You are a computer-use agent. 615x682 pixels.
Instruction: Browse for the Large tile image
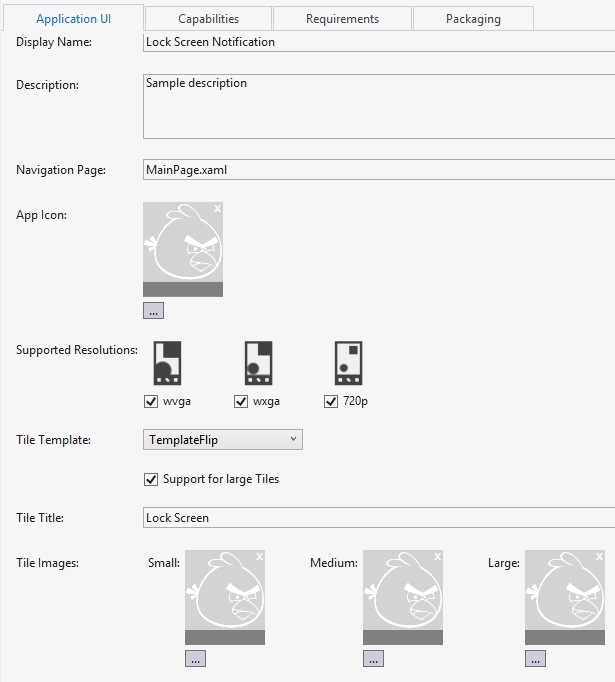coord(535,658)
